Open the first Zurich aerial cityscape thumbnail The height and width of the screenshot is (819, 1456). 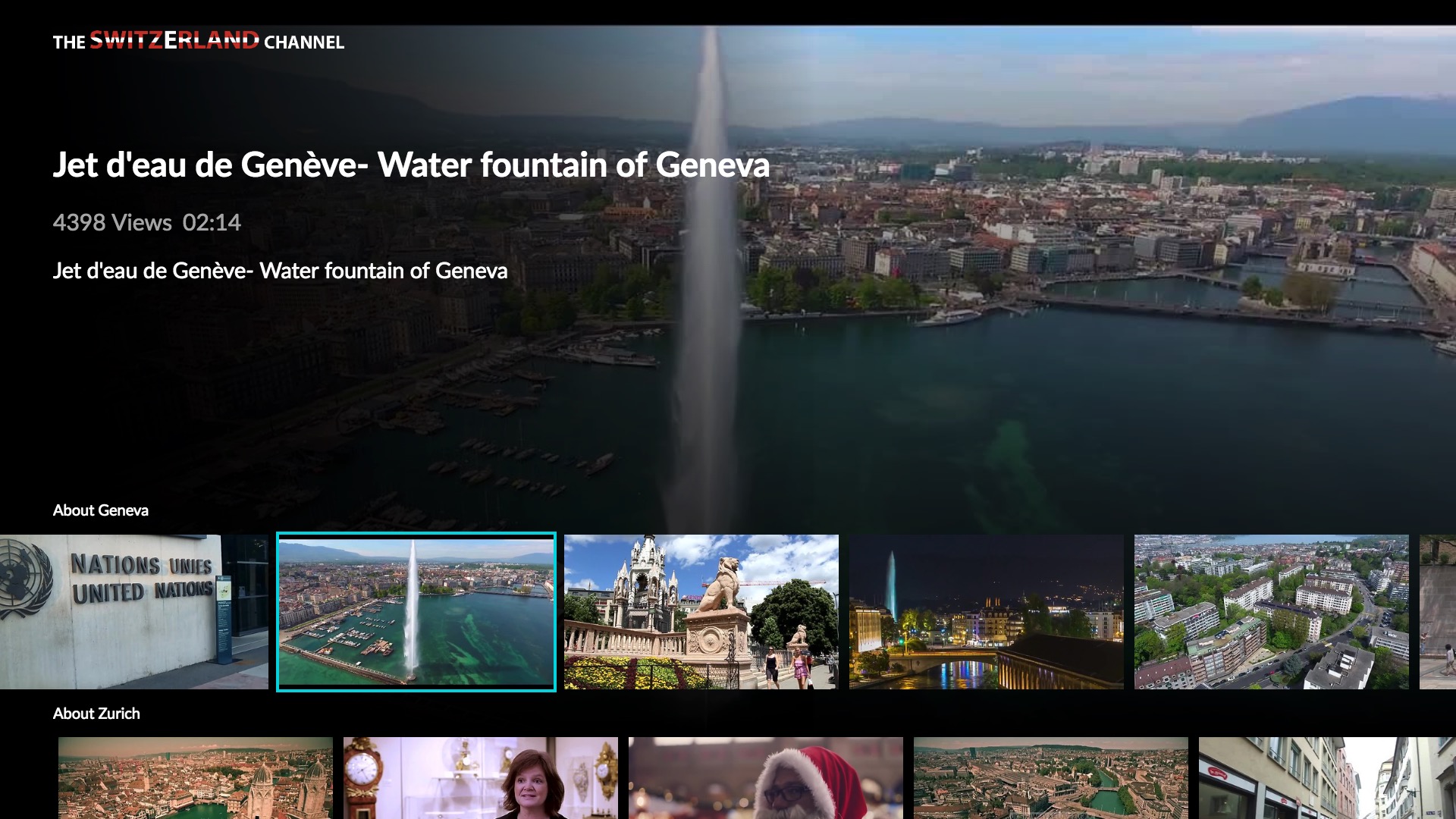click(196, 777)
